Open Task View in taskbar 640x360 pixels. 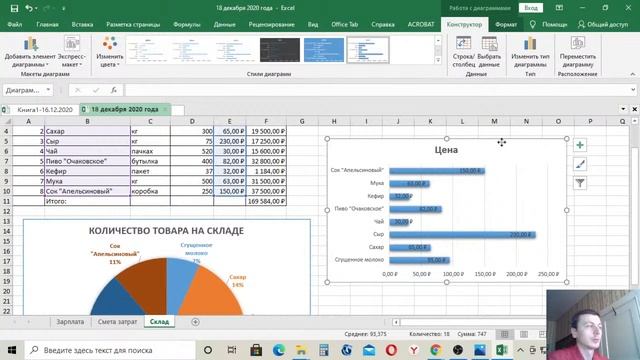pos(231,350)
